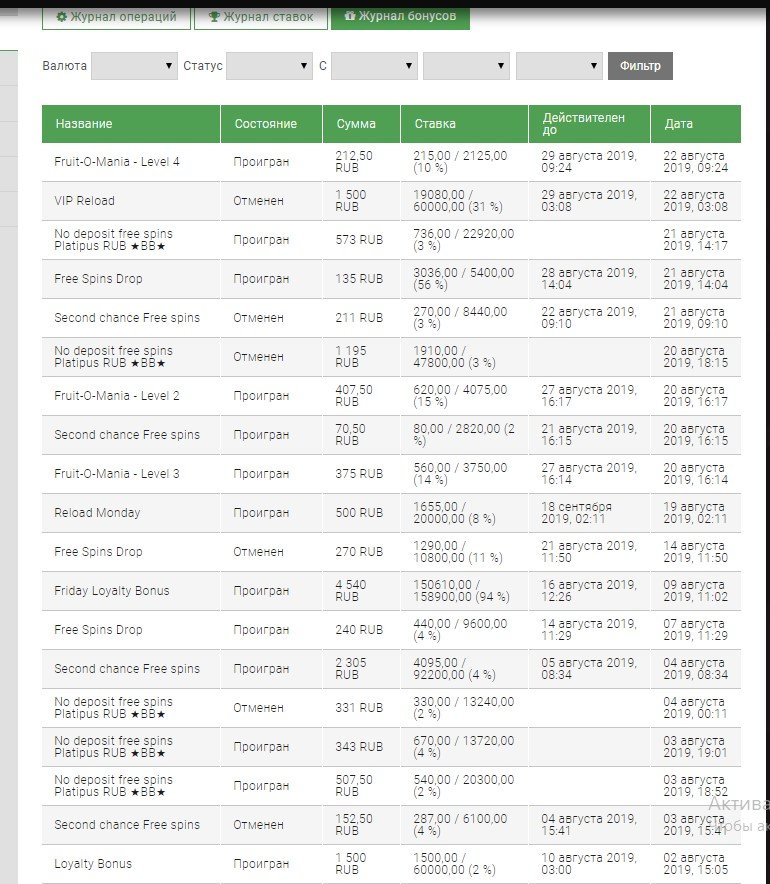Image resolution: width=770 pixels, height=884 pixels.
Task: Open the Валюта dropdown
Action: tap(134, 66)
